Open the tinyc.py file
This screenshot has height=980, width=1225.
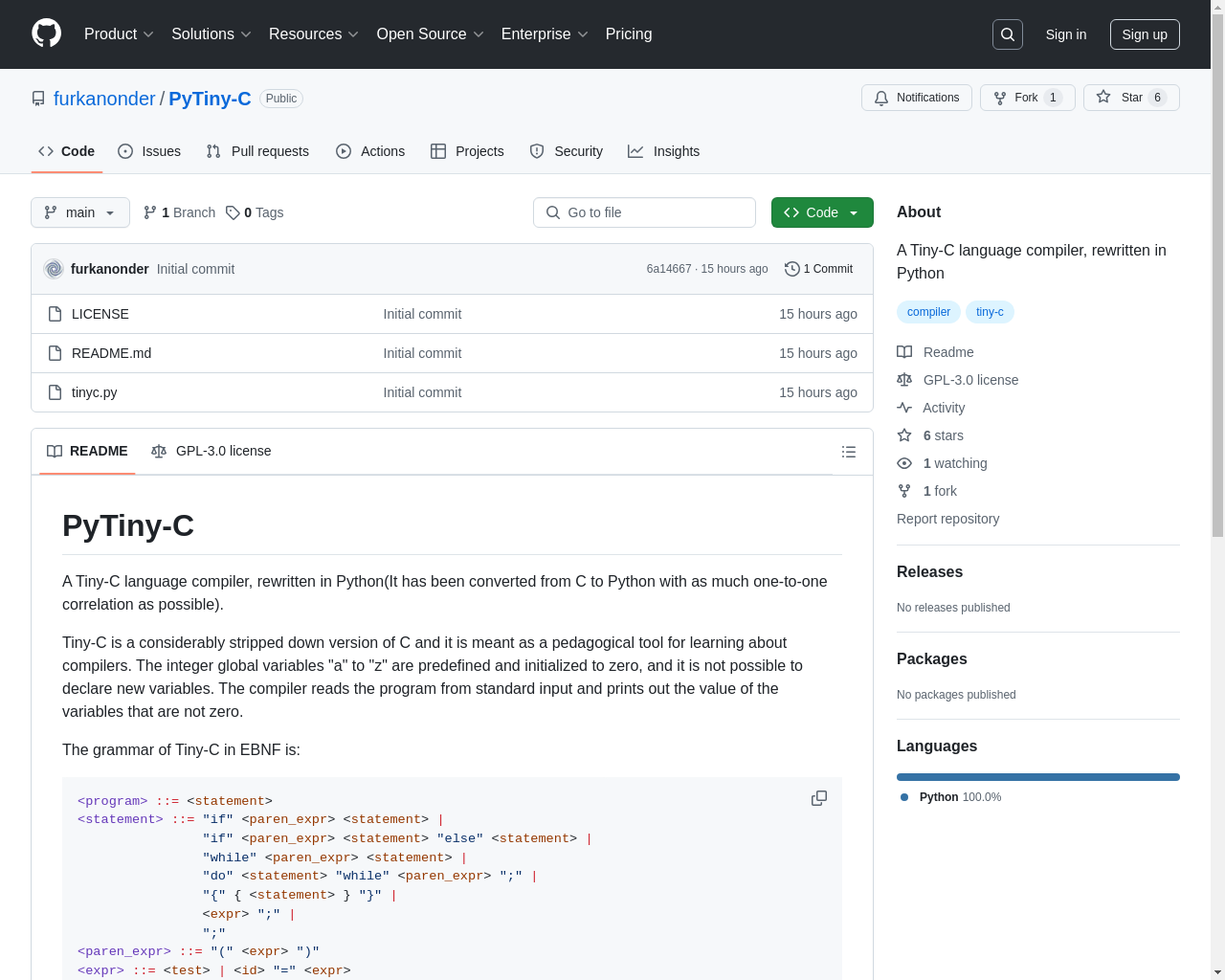tap(95, 392)
